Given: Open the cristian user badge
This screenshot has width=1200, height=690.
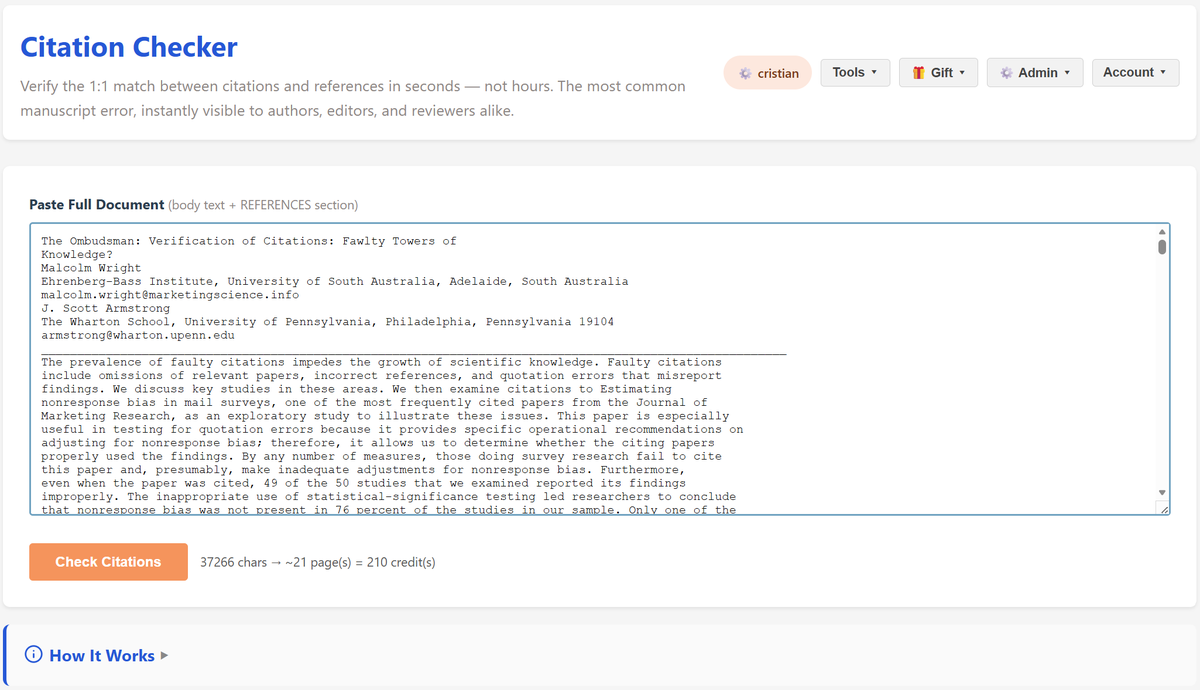Looking at the screenshot, I should click(768, 73).
